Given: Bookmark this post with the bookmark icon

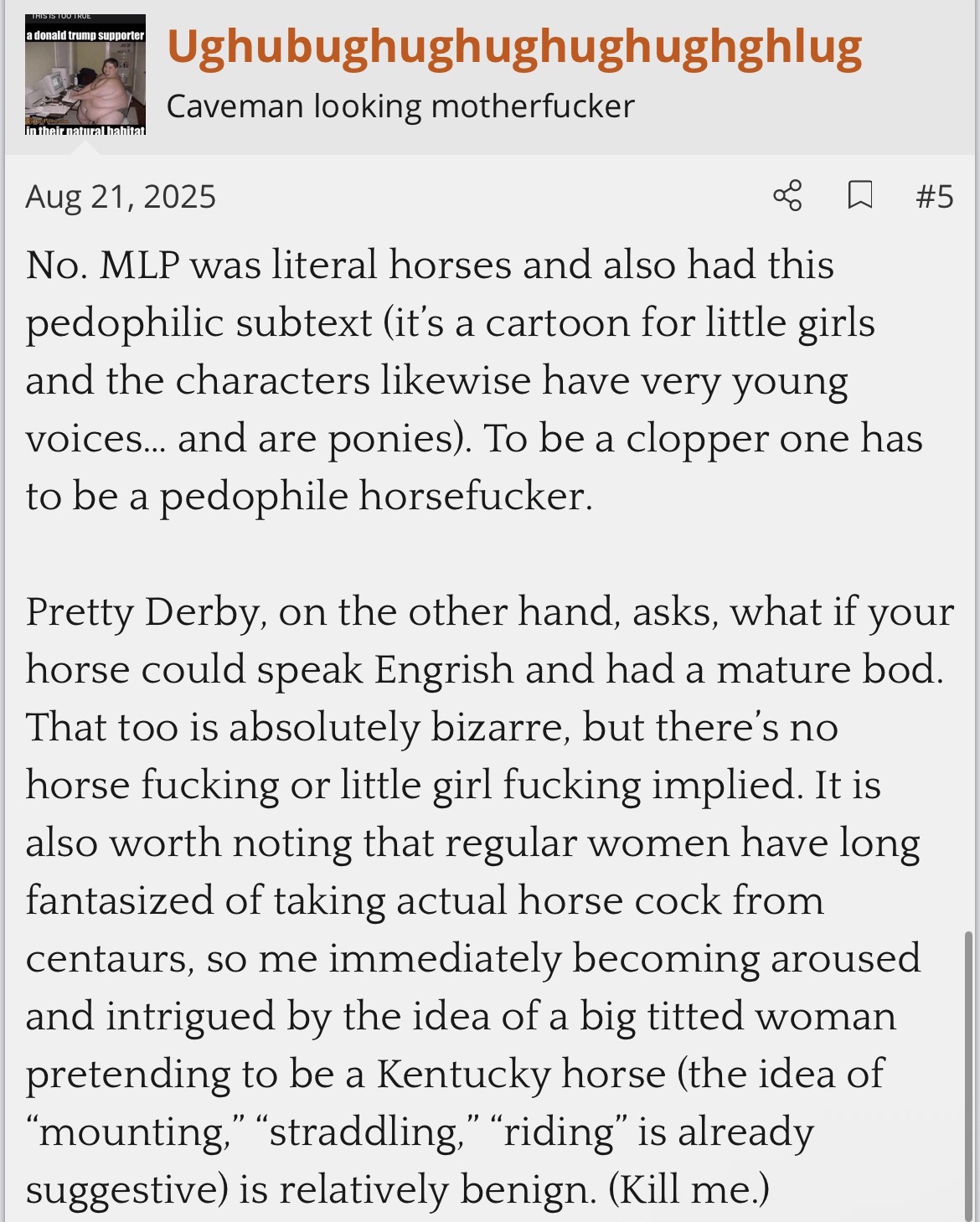Looking at the screenshot, I should pos(860,196).
